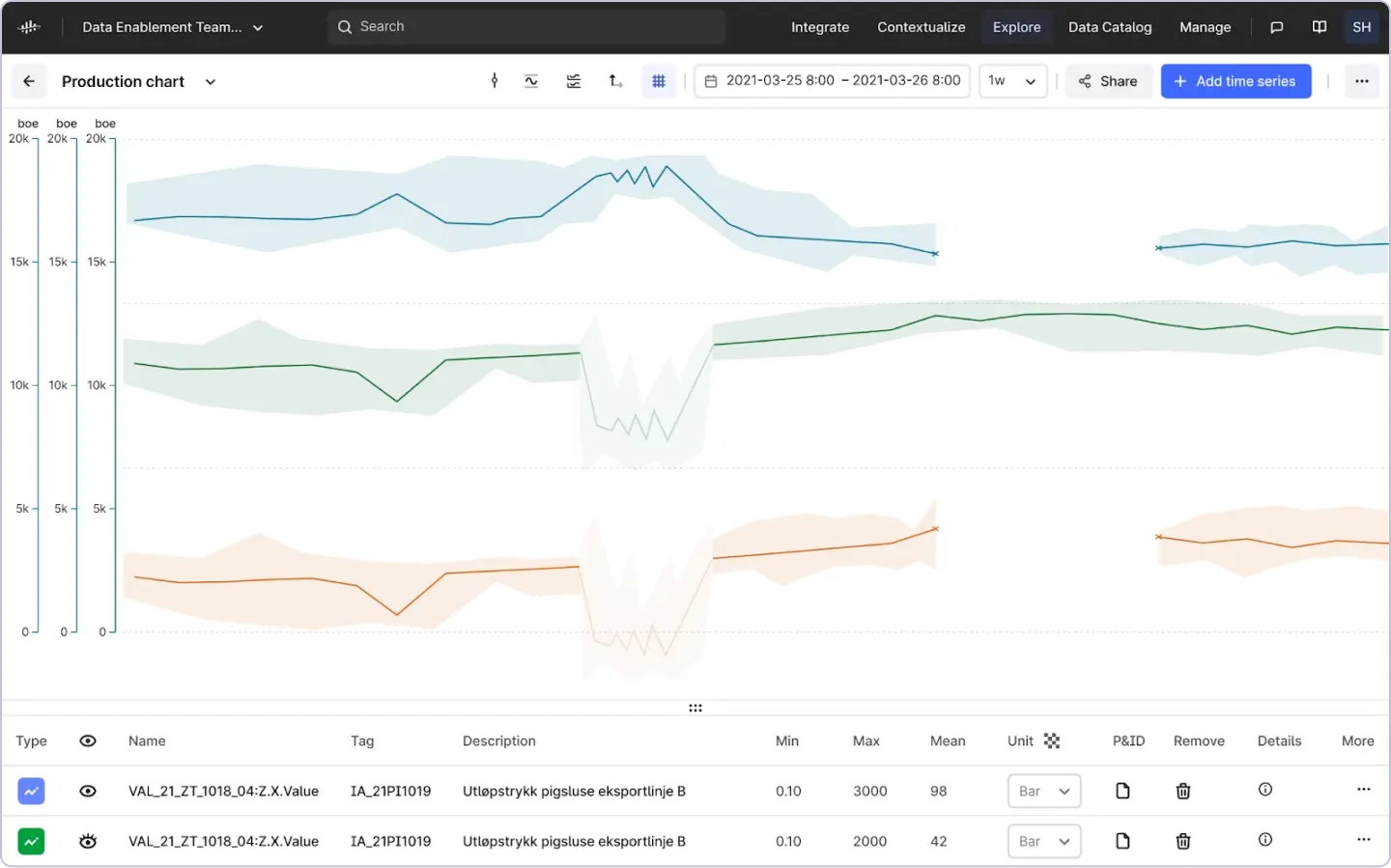Open the Data Catalog menu

[1110, 27]
